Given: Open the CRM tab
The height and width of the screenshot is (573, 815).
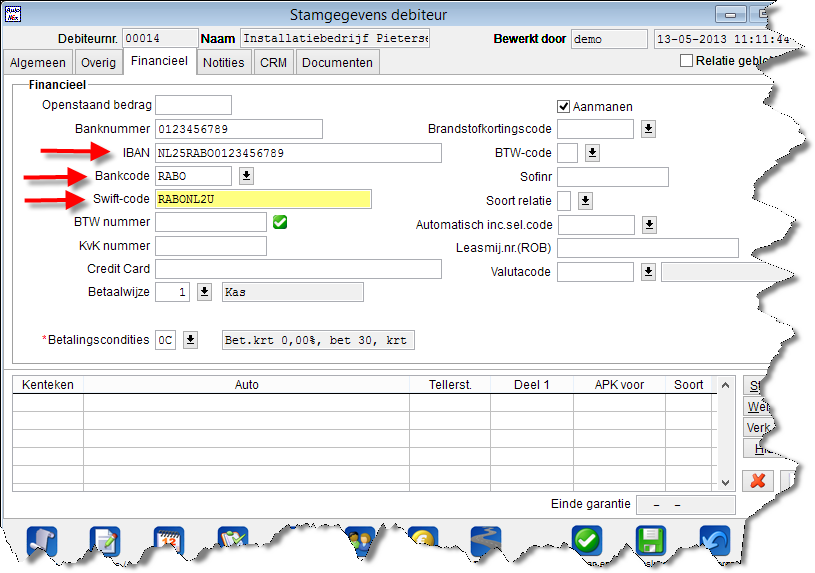Looking at the screenshot, I should tap(273, 62).
